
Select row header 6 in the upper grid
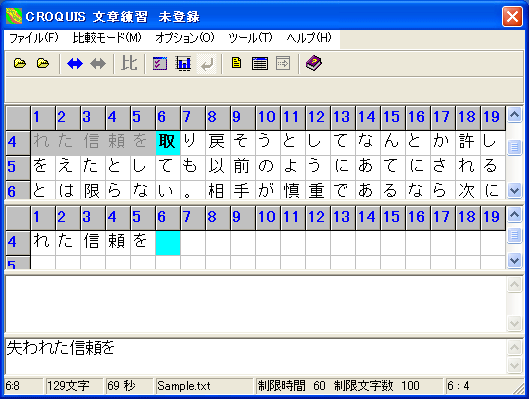click(x=18, y=190)
